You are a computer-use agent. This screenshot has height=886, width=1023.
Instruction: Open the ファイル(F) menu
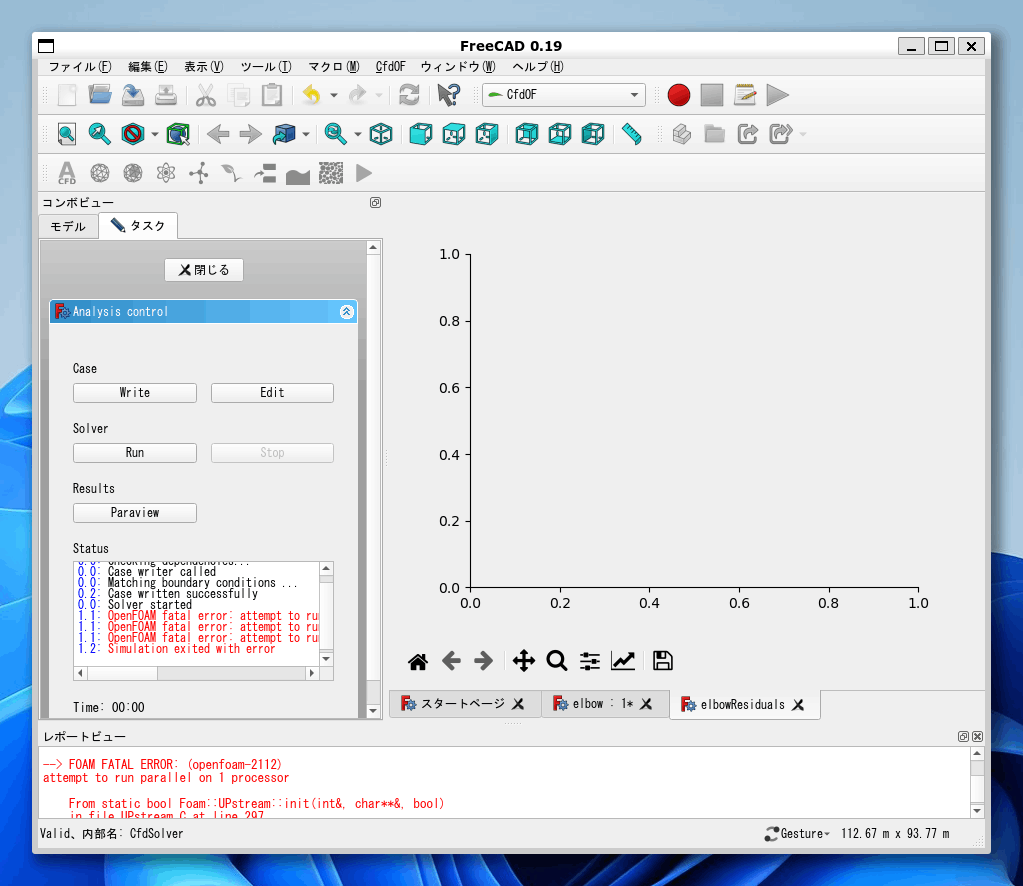coord(80,67)
